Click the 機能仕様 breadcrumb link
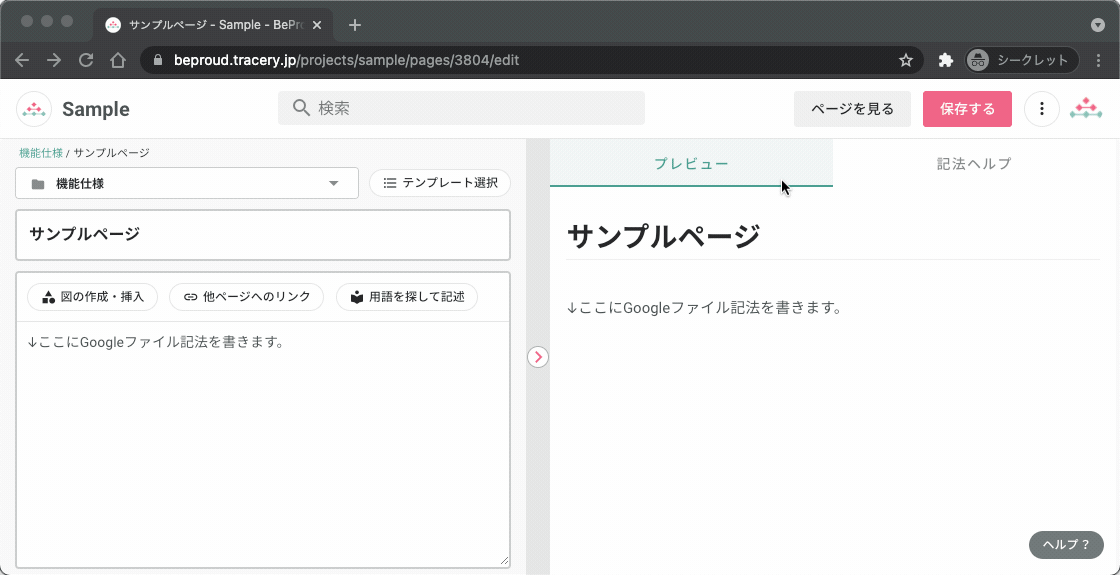This screenshot has width=1120, height=575. click(41, 152)
